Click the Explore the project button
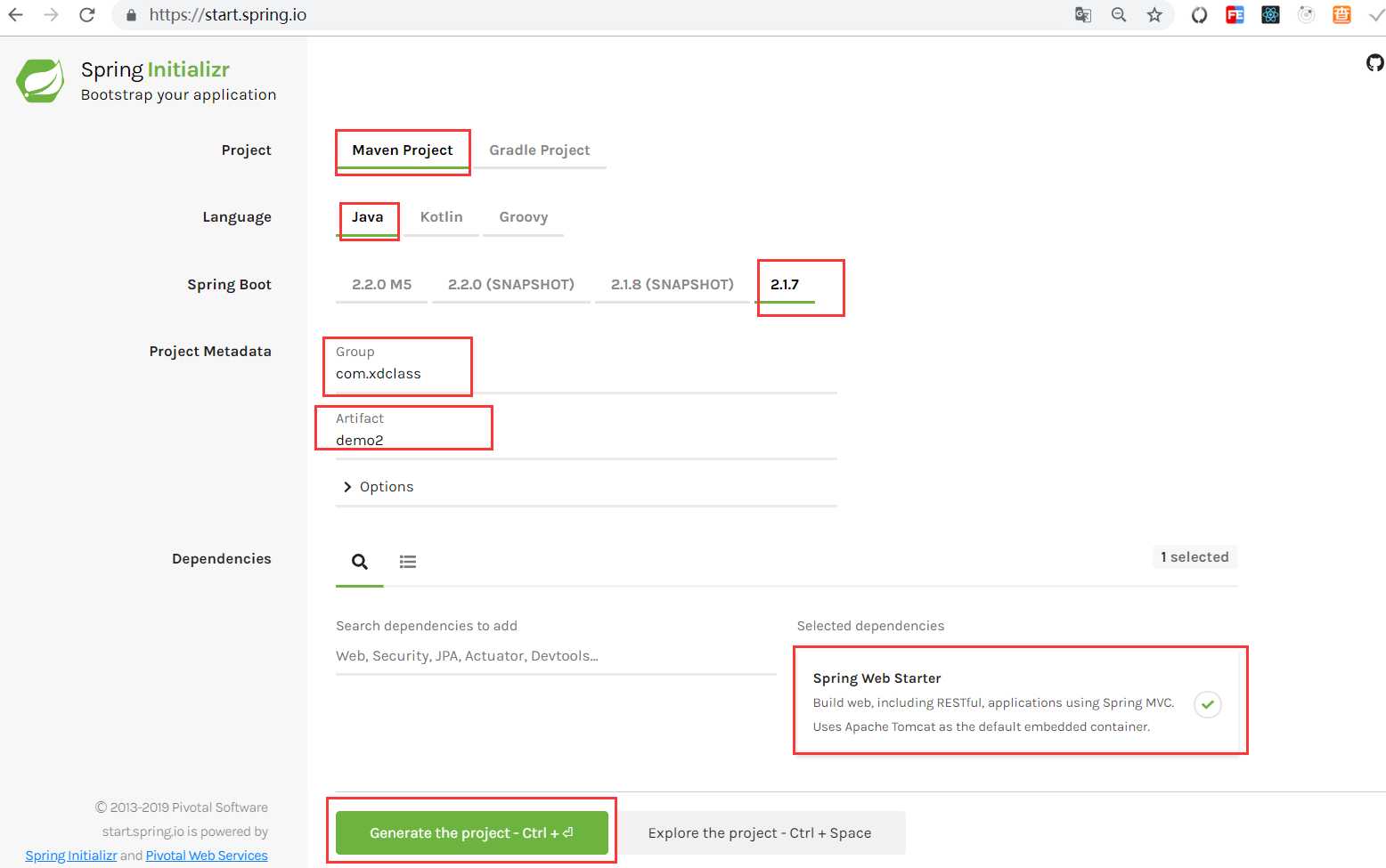 click(760, 833)
